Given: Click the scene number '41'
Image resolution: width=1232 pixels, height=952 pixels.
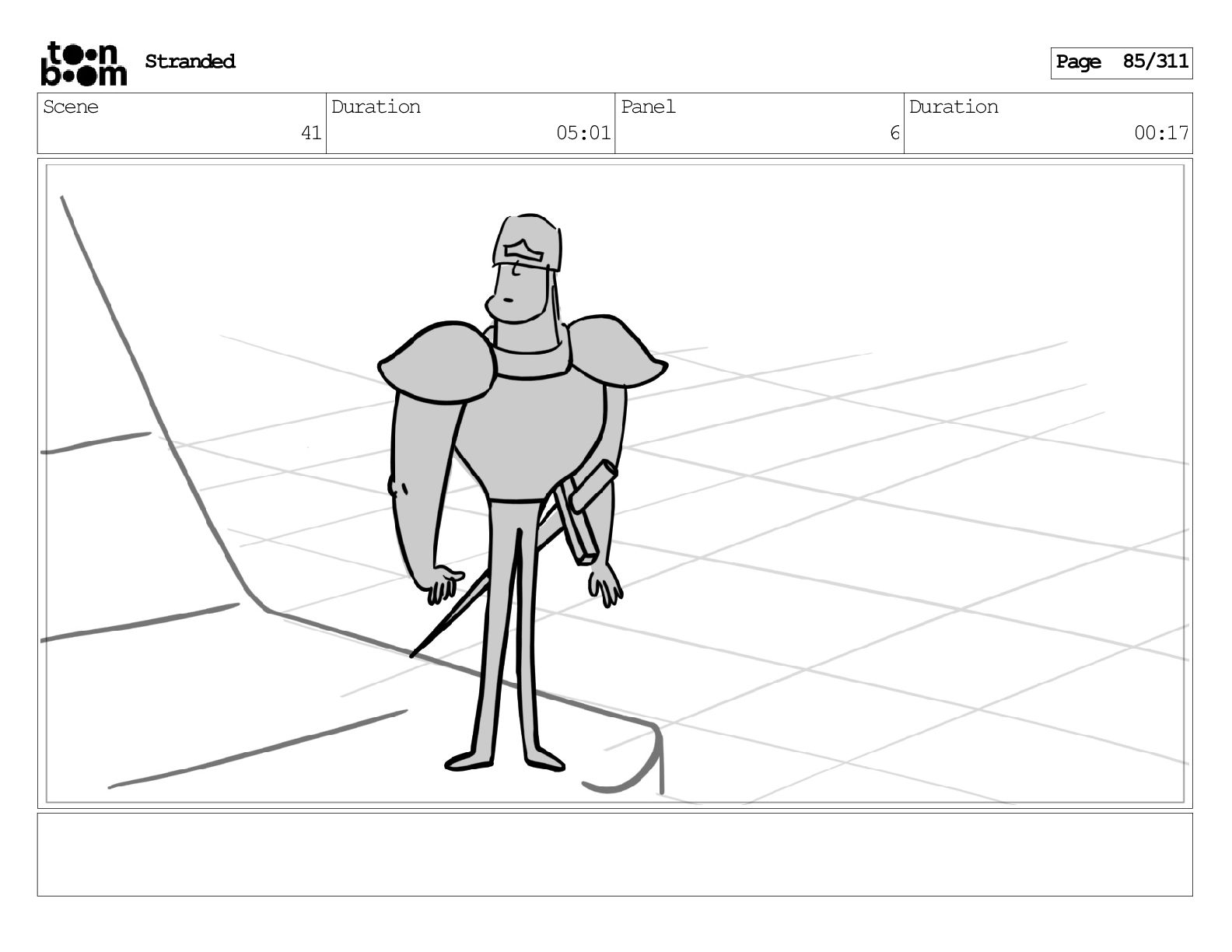Looking at the screenshot, I should point(311,133).
